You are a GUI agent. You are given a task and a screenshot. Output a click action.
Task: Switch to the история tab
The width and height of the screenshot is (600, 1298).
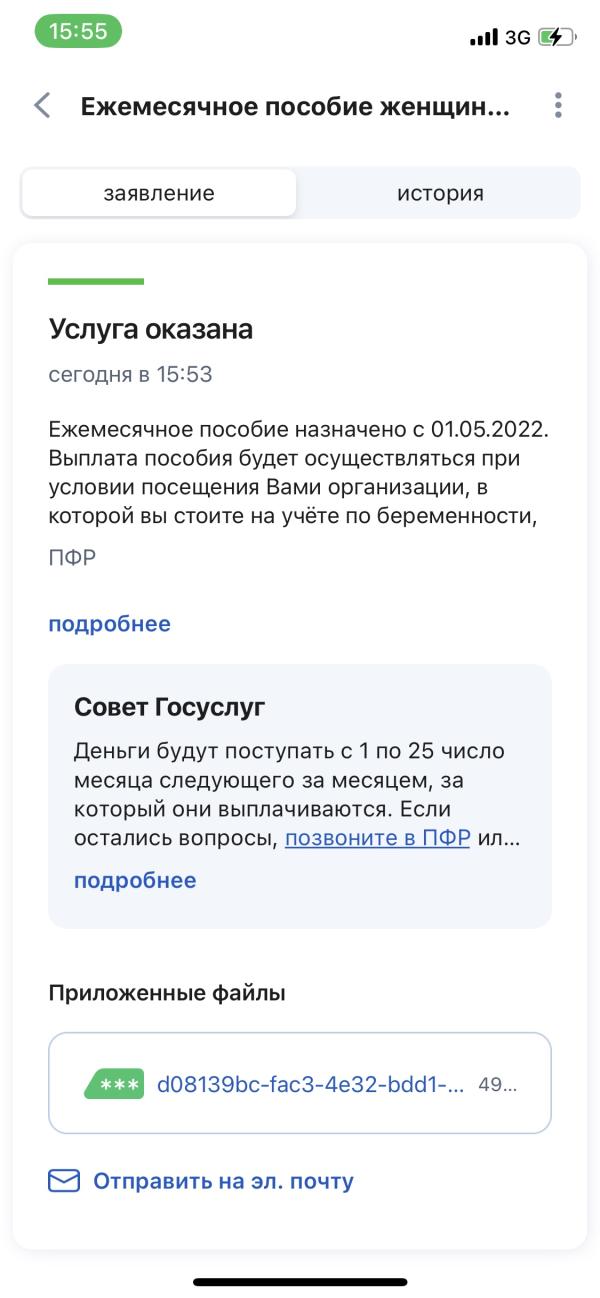tap(440, 193)
